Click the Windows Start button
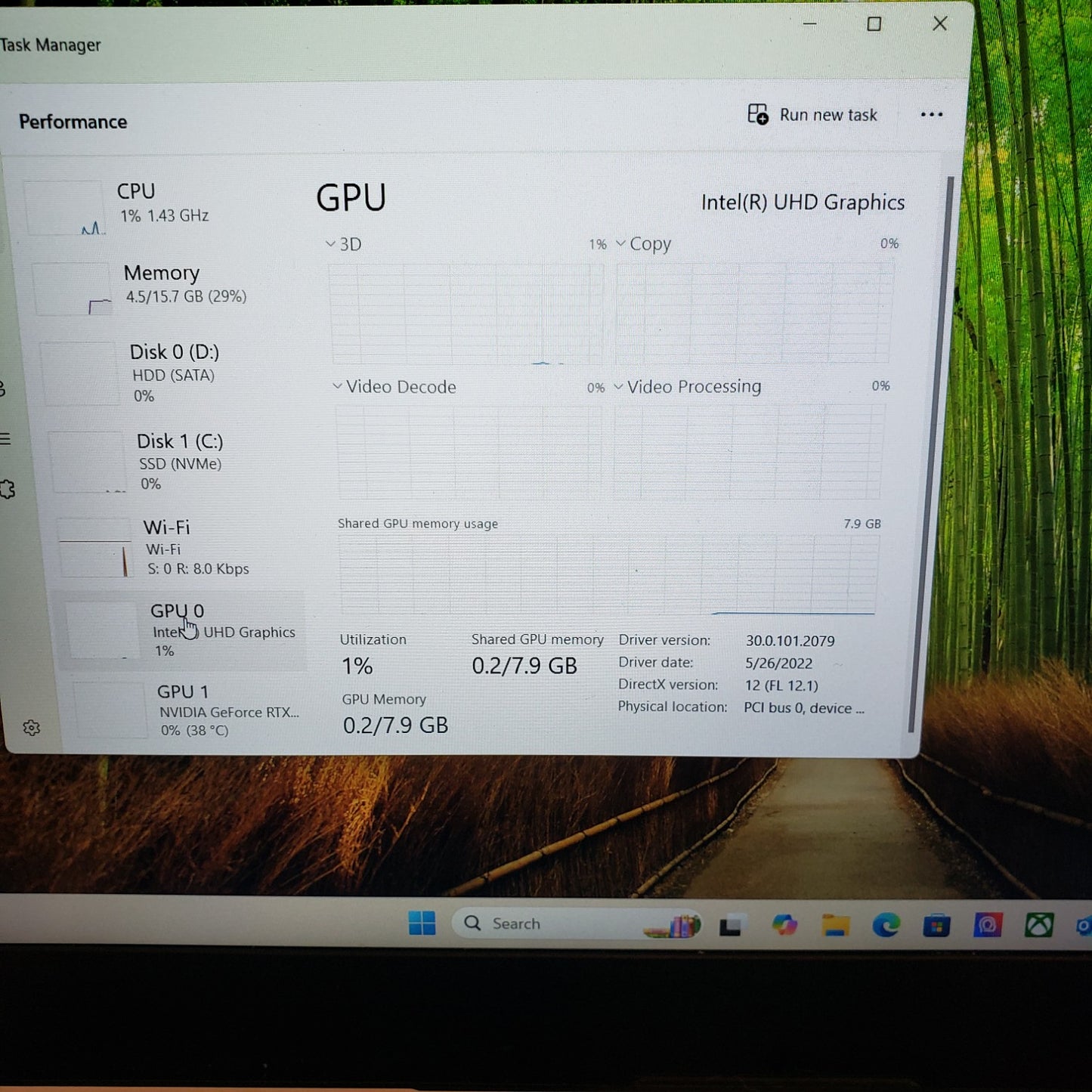1092x1092 pixels. [422, 923]
